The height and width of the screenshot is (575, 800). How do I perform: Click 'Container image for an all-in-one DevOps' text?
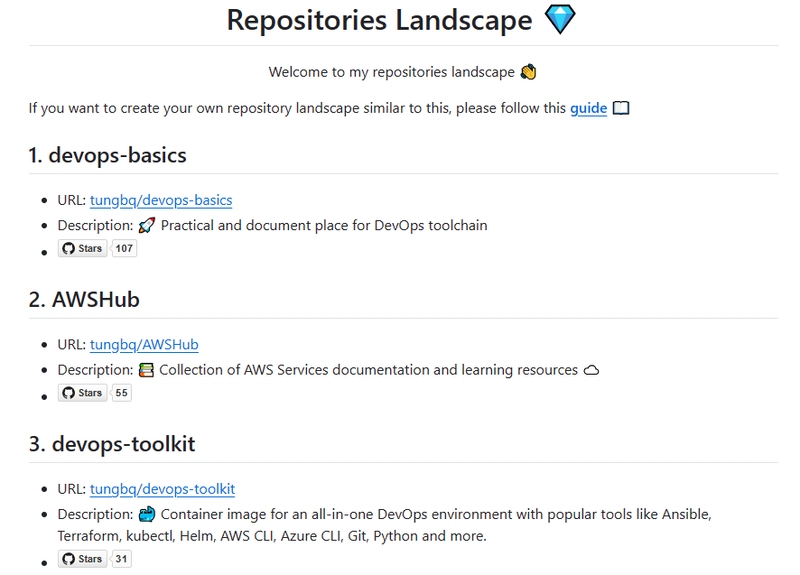[294, 514]
